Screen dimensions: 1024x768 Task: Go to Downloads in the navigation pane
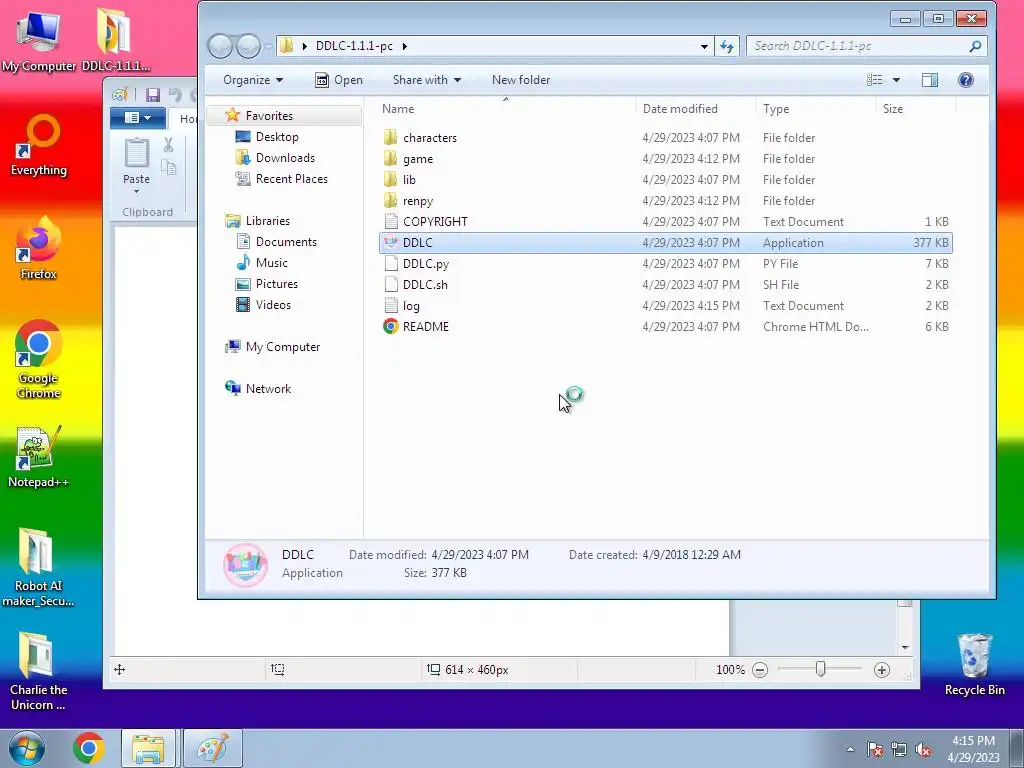285,157
